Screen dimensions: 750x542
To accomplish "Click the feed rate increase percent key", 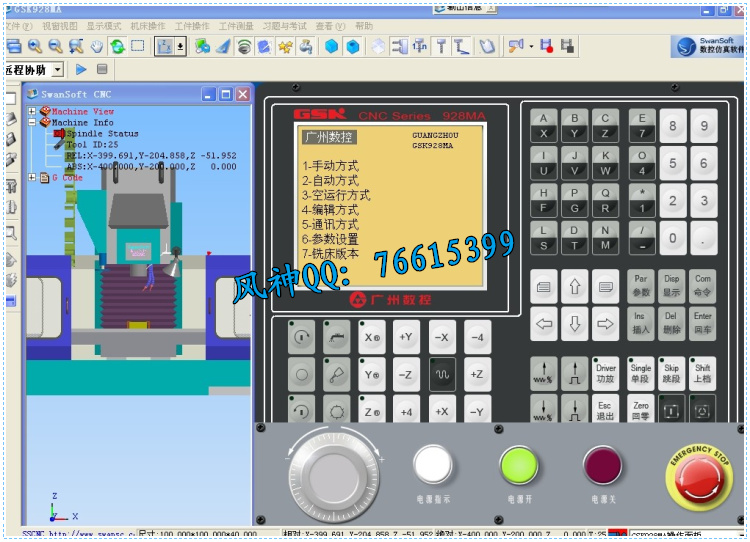I will click(x=543, y=373).
